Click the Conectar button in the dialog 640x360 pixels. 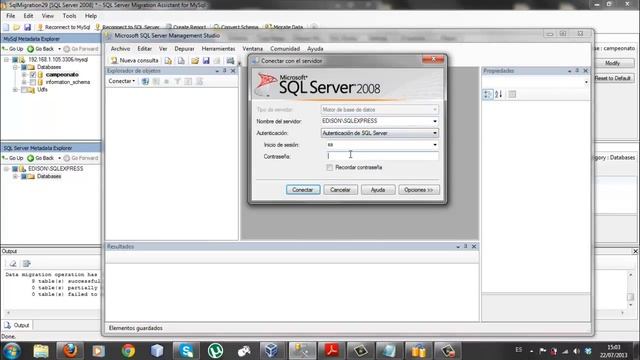pos(303,190)
